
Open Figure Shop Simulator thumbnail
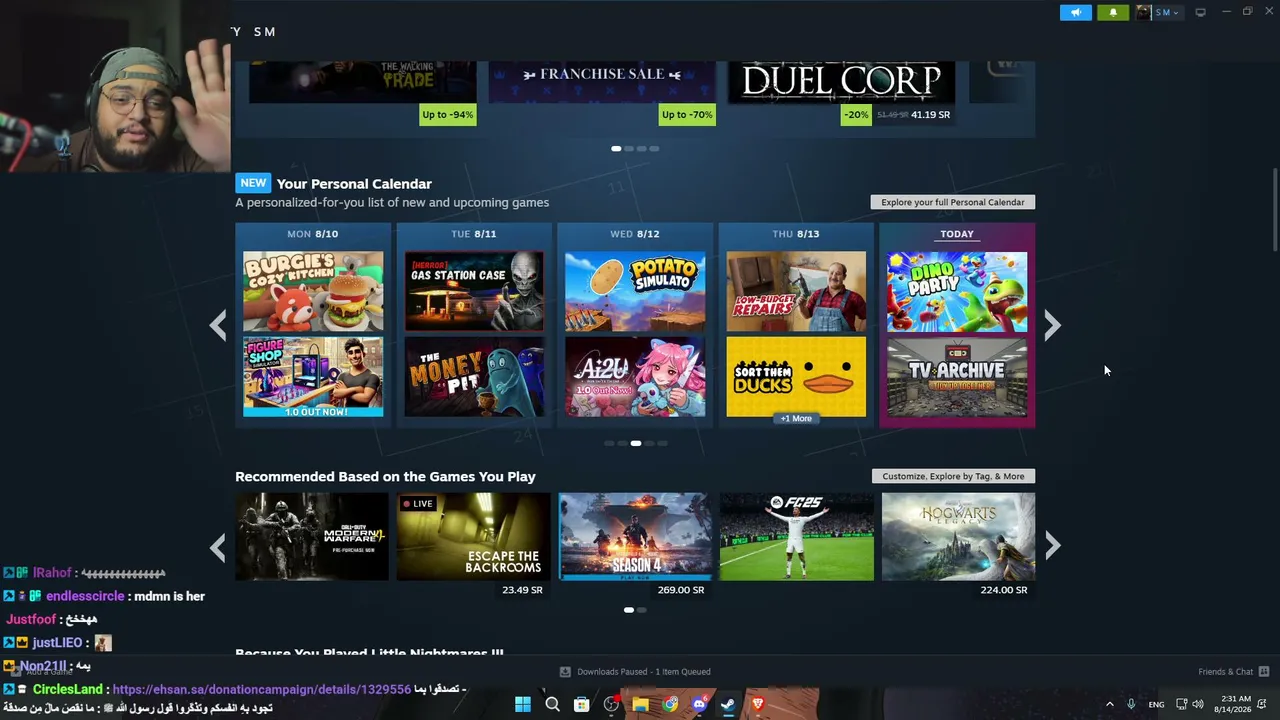coord(313,377)
